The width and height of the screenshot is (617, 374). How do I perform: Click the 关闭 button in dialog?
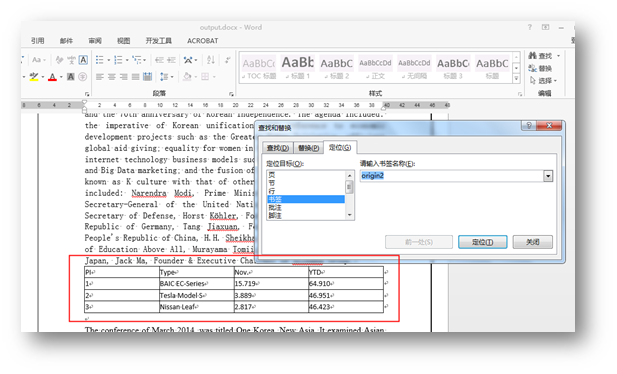[532, 242]
